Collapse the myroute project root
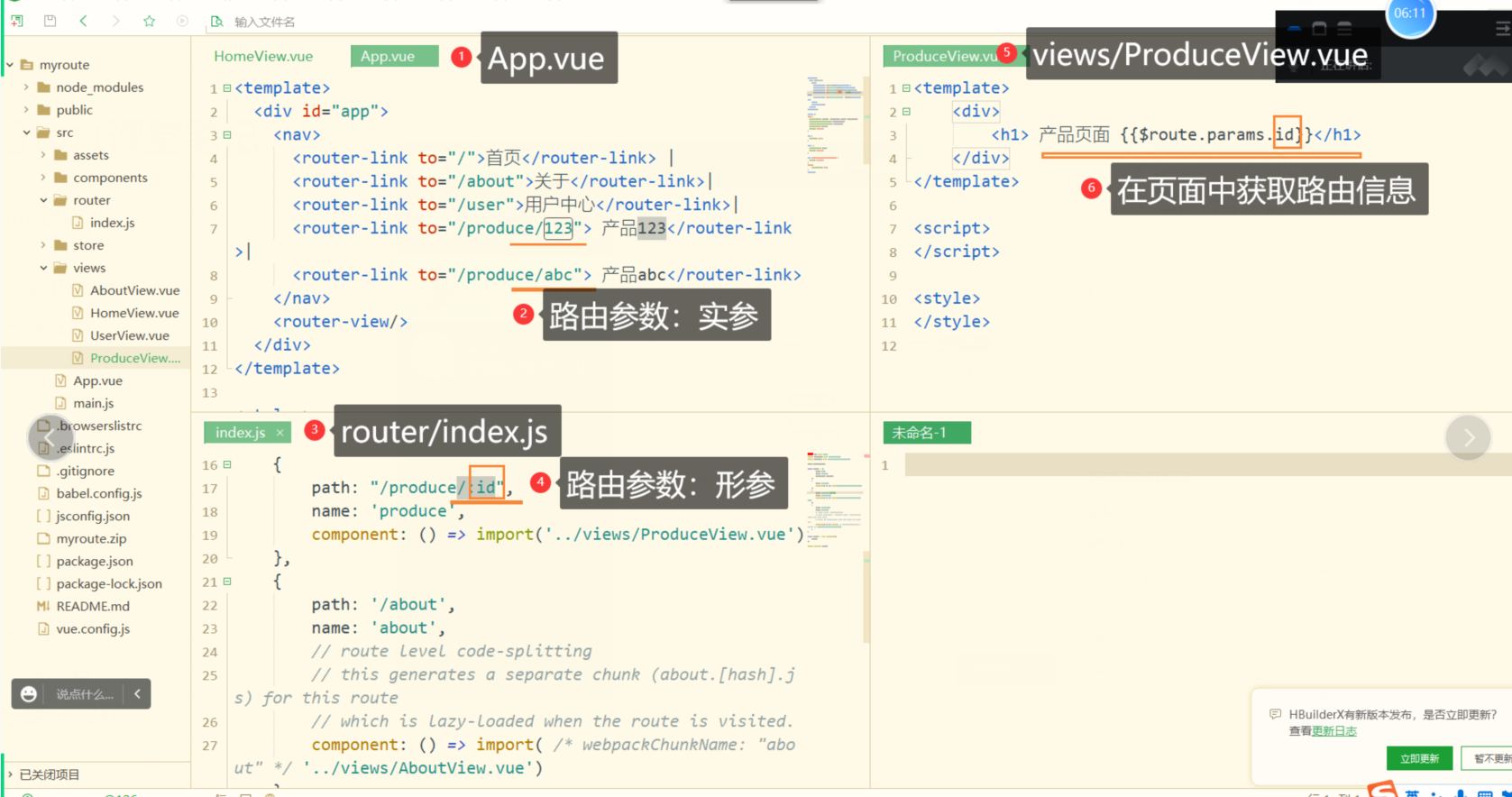This screenshot has width=1512, height=797. pyautogui.click(x=10, y=65)
